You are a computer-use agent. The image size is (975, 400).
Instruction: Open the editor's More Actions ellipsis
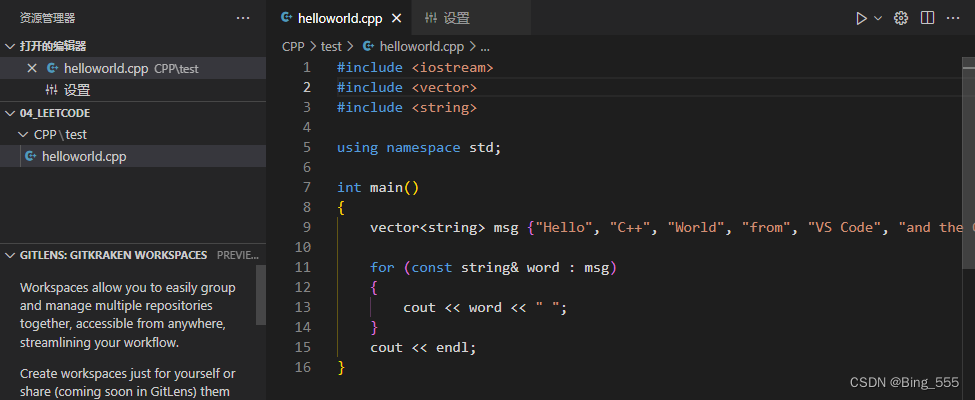click(x=953, y=18)
